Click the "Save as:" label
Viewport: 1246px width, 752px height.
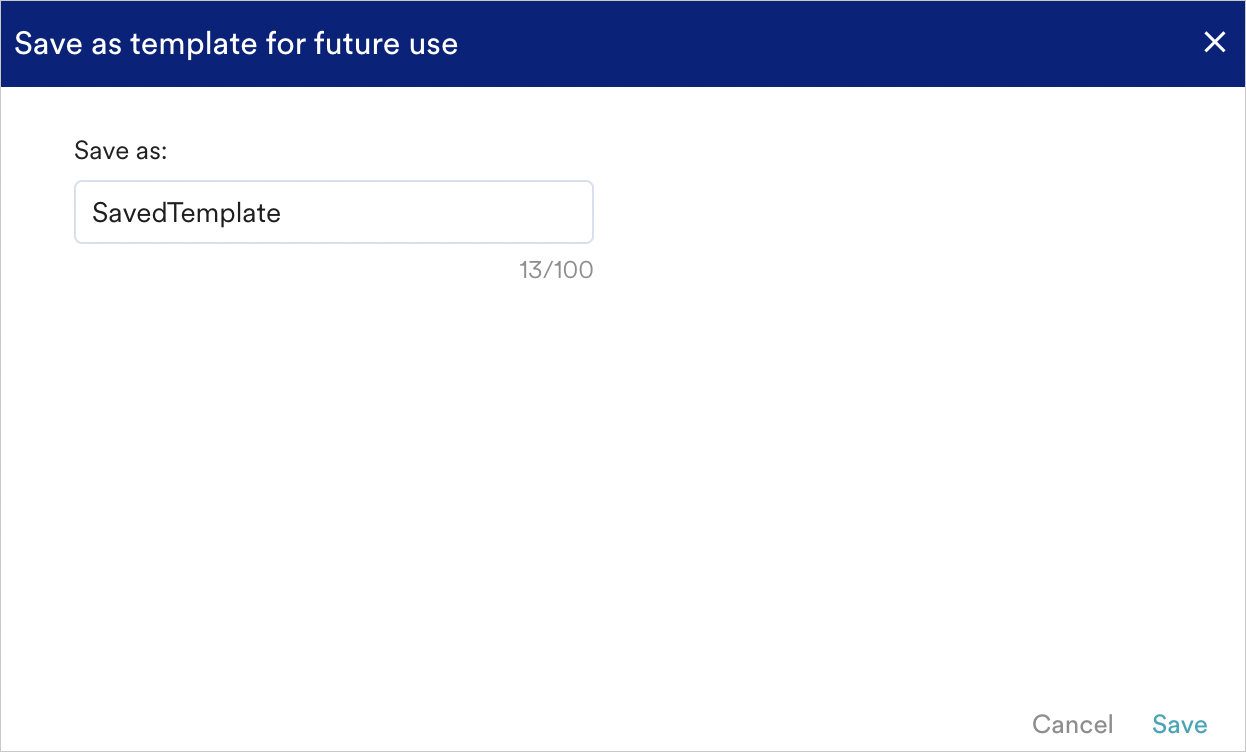tap(120, 151)
